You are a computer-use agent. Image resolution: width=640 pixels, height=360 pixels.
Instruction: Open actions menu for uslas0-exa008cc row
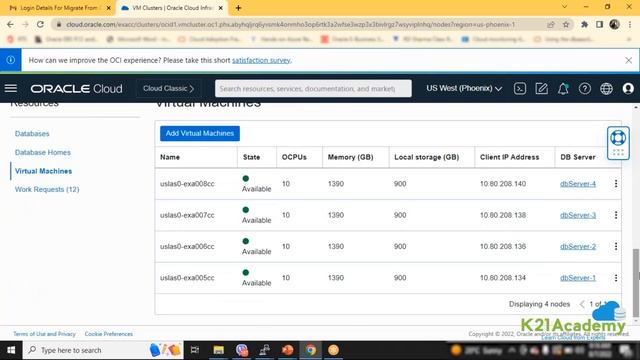tap(616, 184)
